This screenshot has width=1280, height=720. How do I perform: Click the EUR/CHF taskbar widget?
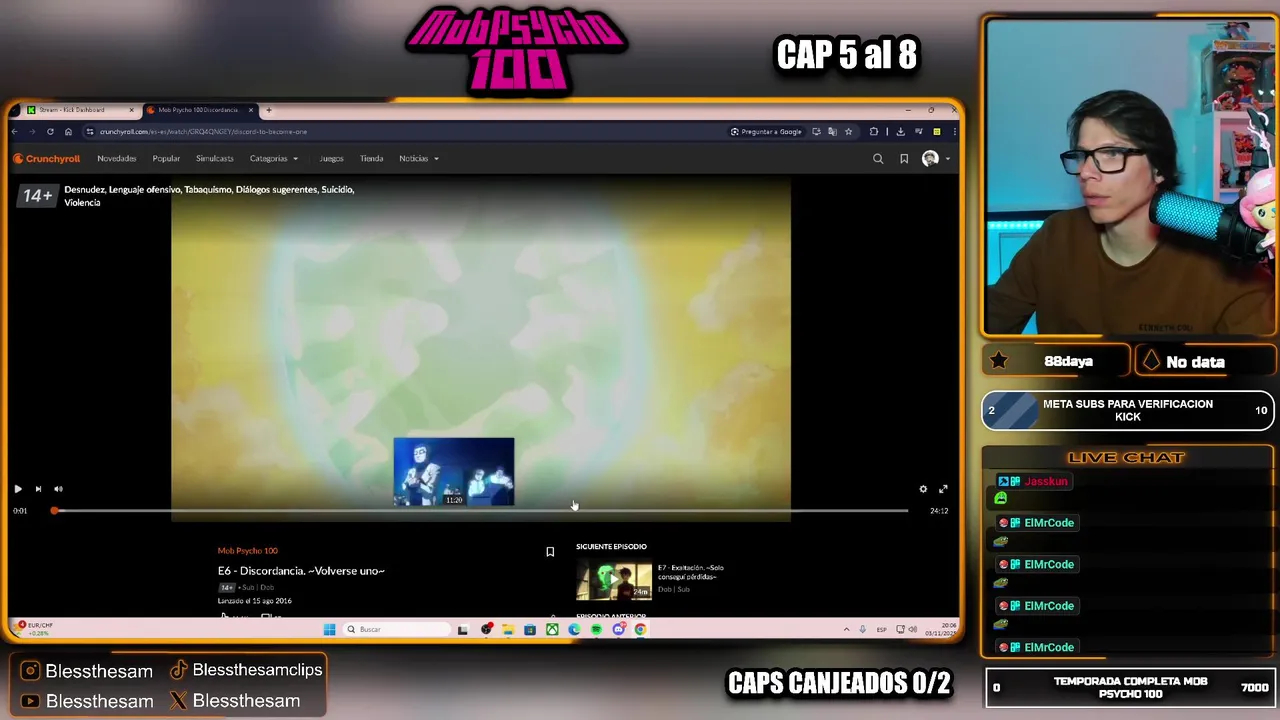click(34, 628)
